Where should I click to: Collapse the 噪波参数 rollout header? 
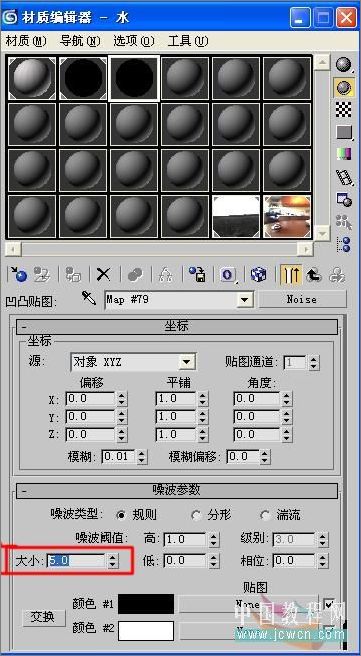(177, 490)
